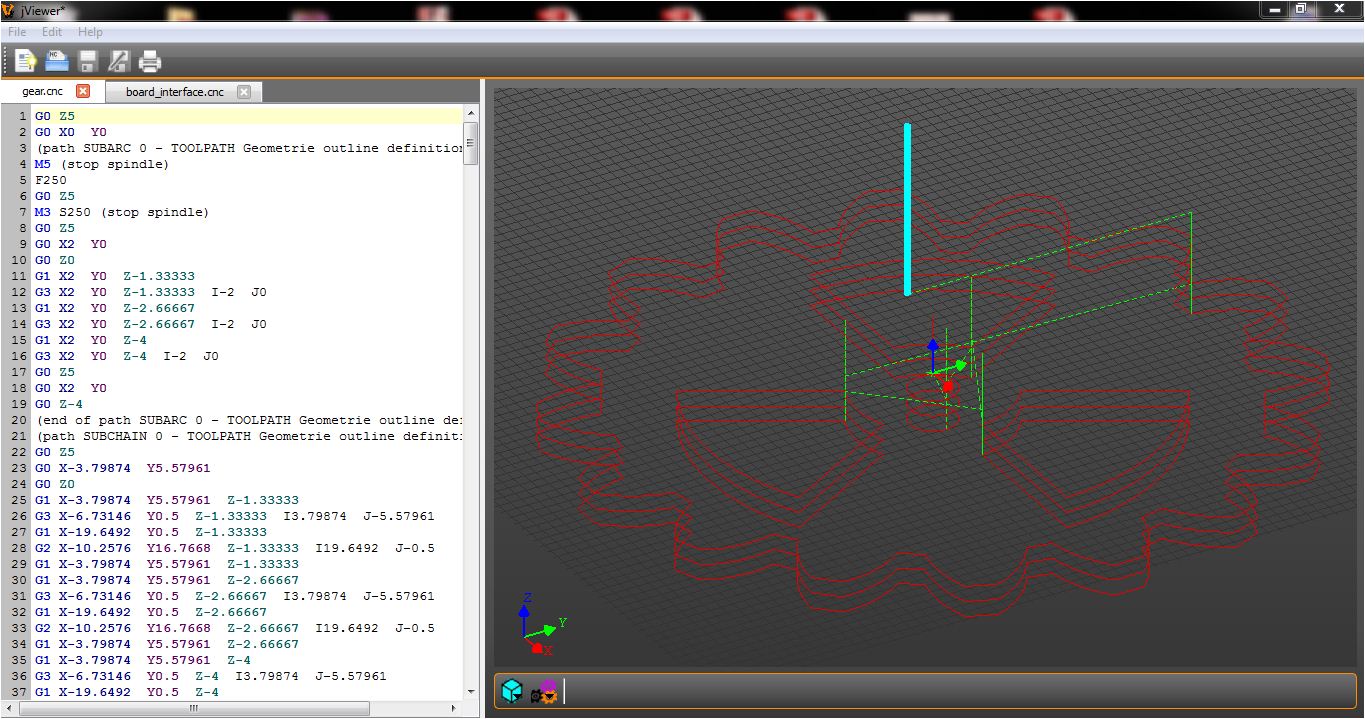Open the Edit menu
1365x719 pixels.
(x=52, y=32)
